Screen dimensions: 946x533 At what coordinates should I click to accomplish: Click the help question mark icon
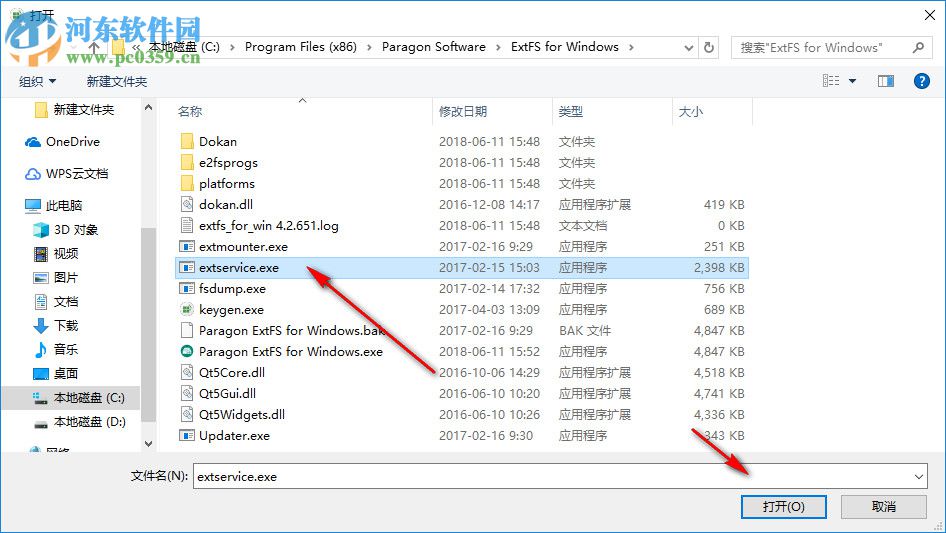[921, 81]
